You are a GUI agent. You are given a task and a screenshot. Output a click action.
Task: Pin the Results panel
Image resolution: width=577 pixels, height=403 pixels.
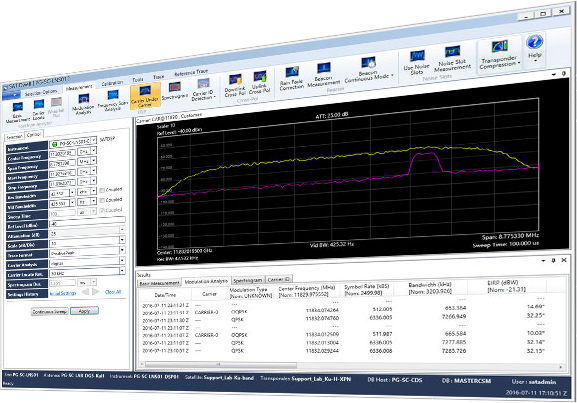(553, 260)
